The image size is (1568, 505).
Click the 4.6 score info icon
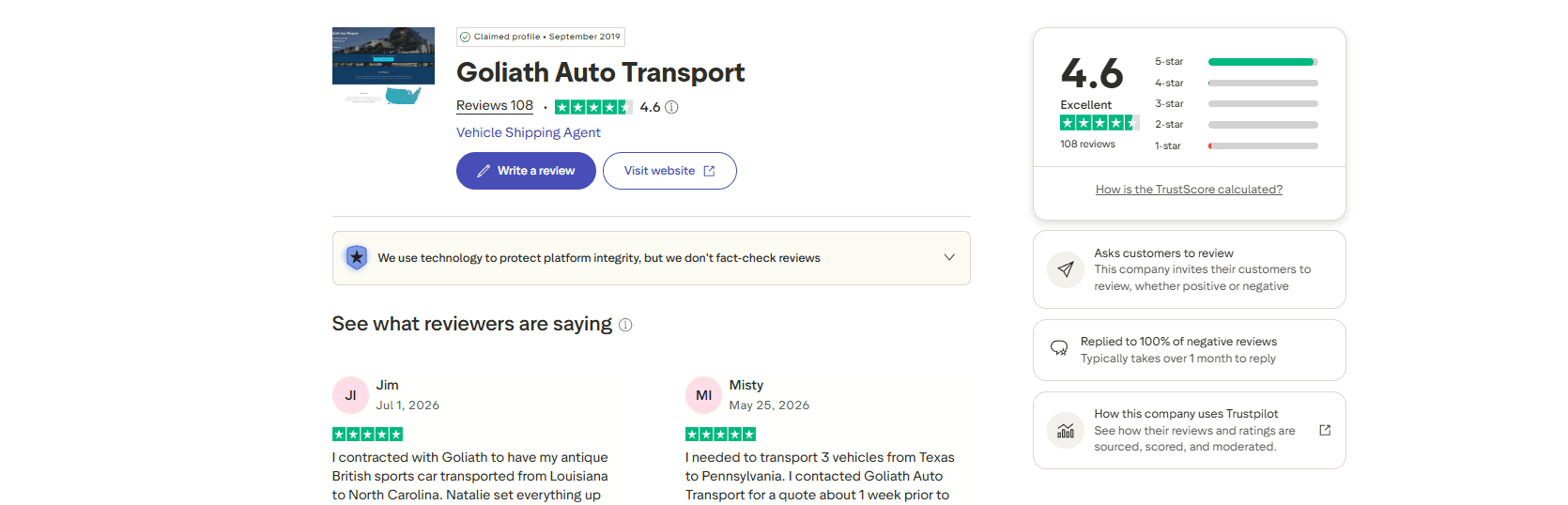pyautogui.click(x=671, y=107)
